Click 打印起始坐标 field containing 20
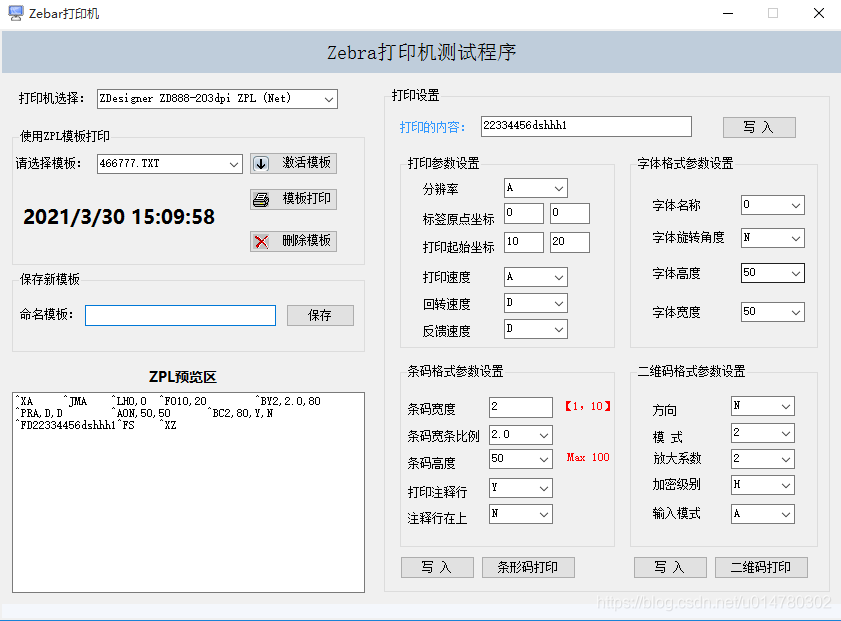The height and width of the screenshot is (621, 841). click(x=570, y=242)
